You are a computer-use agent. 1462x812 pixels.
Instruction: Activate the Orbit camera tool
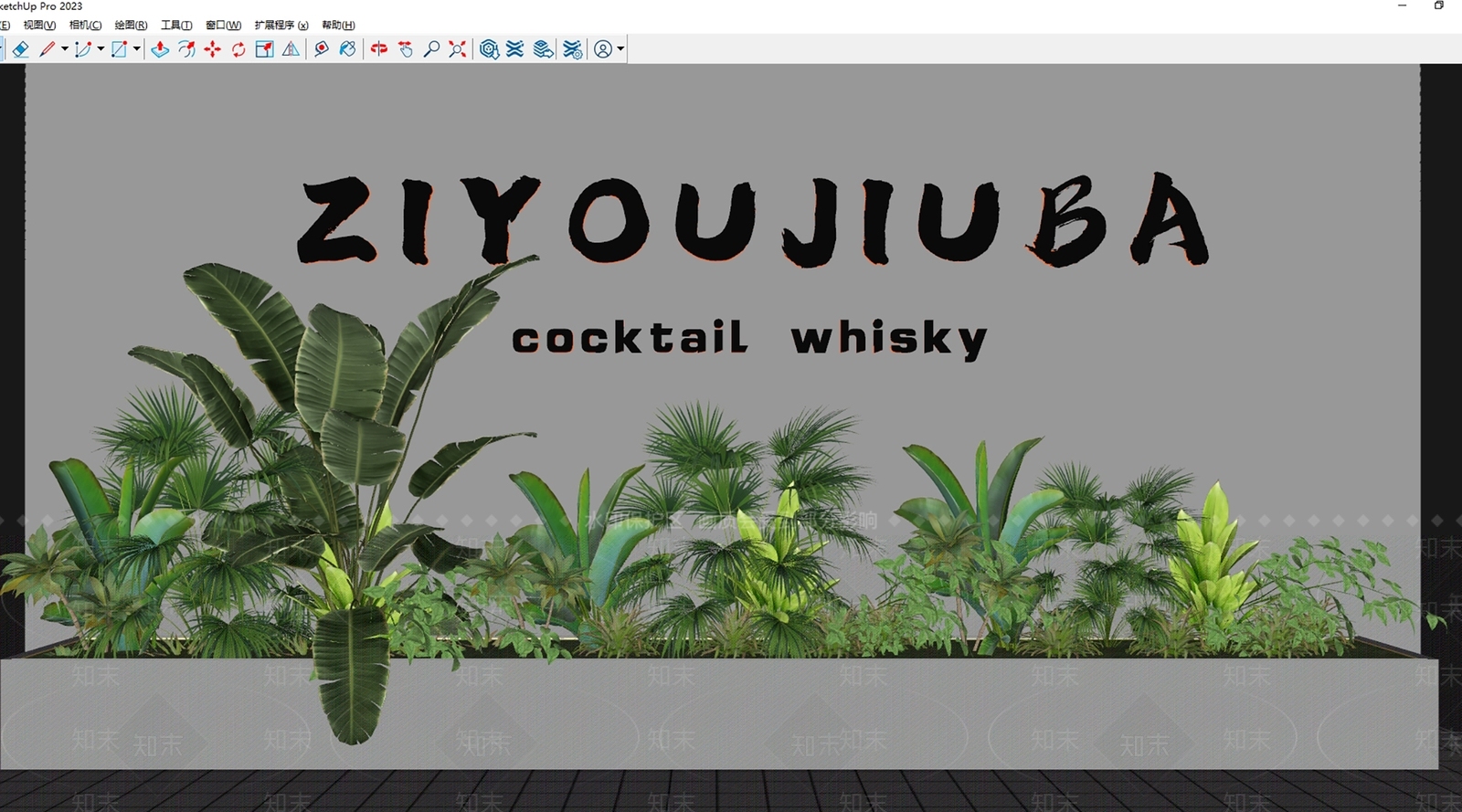379,49
